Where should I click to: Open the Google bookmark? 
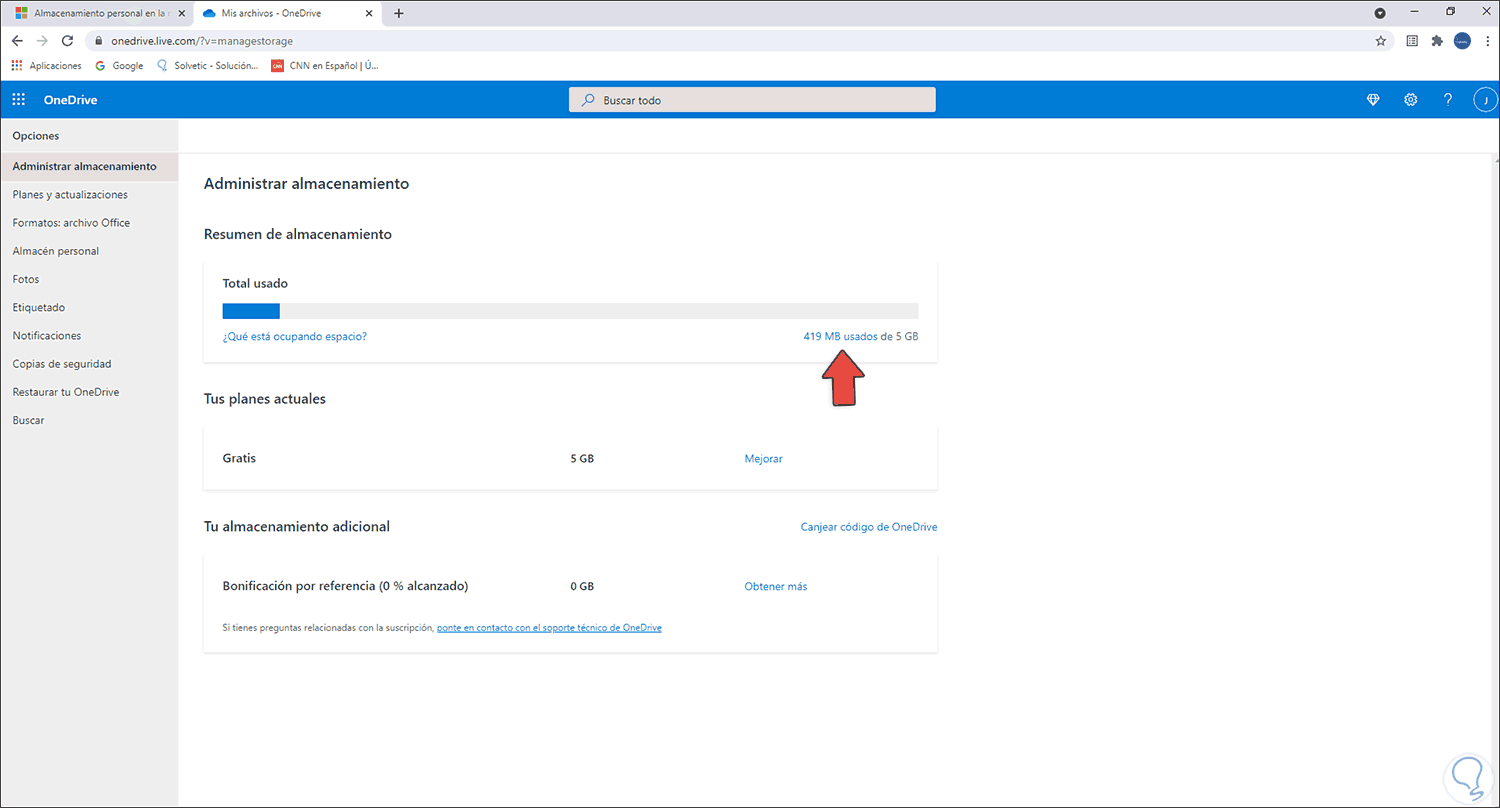[119, 66]
